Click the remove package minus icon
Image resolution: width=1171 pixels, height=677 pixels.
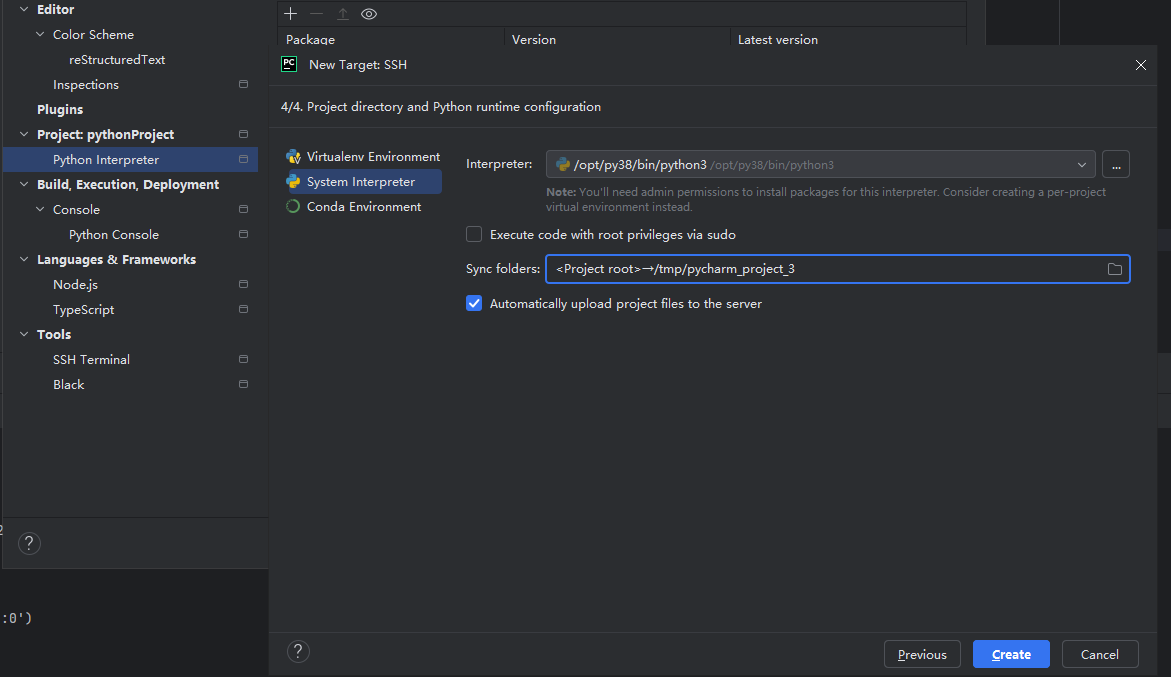pos(317,13)
